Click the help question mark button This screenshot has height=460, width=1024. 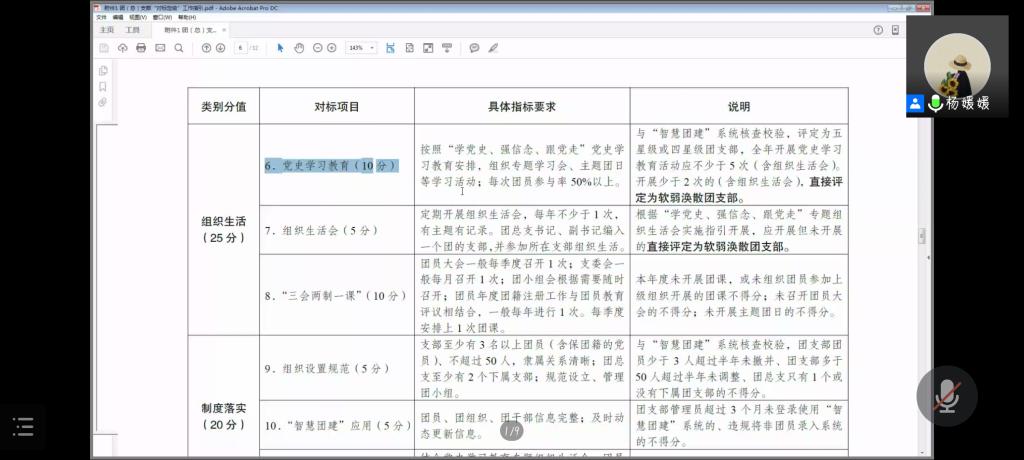click(x=878, y=30)
